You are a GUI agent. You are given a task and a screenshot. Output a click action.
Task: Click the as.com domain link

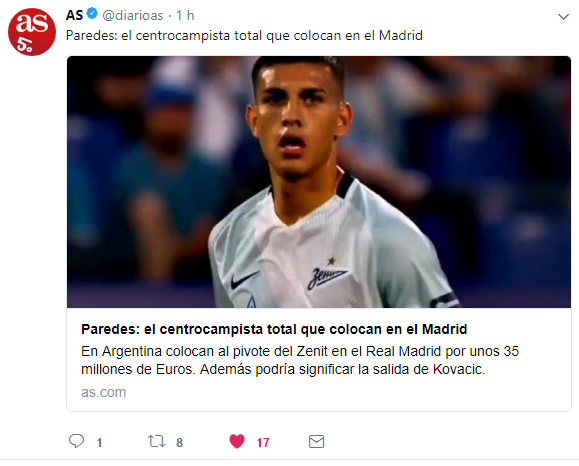(x=103, y=392)
